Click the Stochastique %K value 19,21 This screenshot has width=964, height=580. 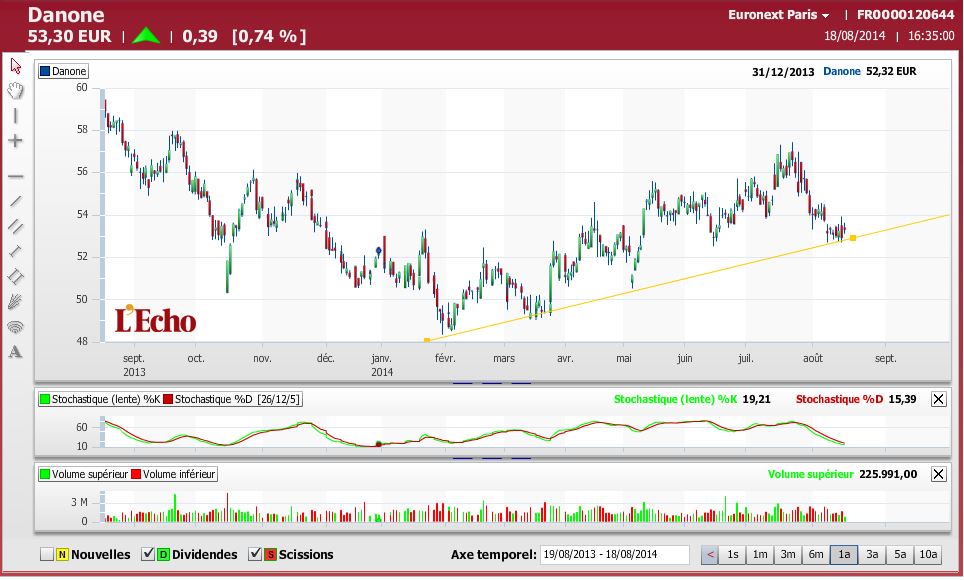[x=756, y=399]
